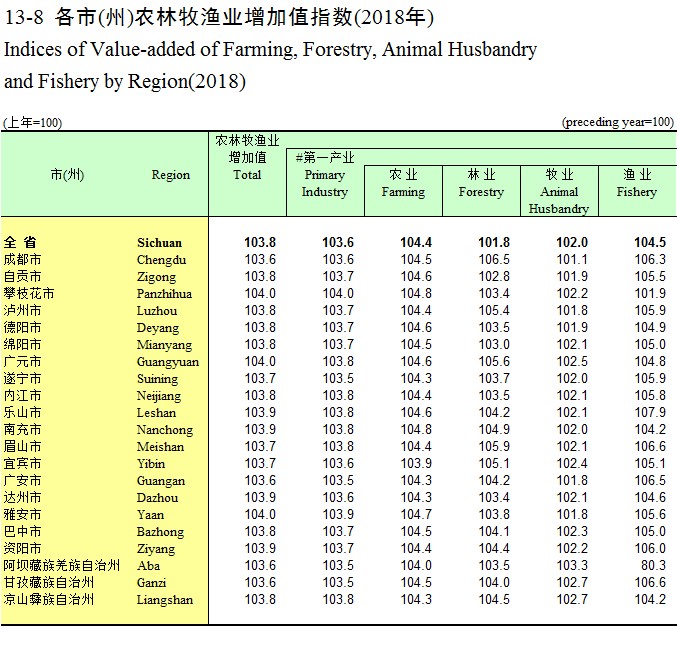Click the Luzhou region name
Screen dimensions: 677x664
[x=157, y=311]
